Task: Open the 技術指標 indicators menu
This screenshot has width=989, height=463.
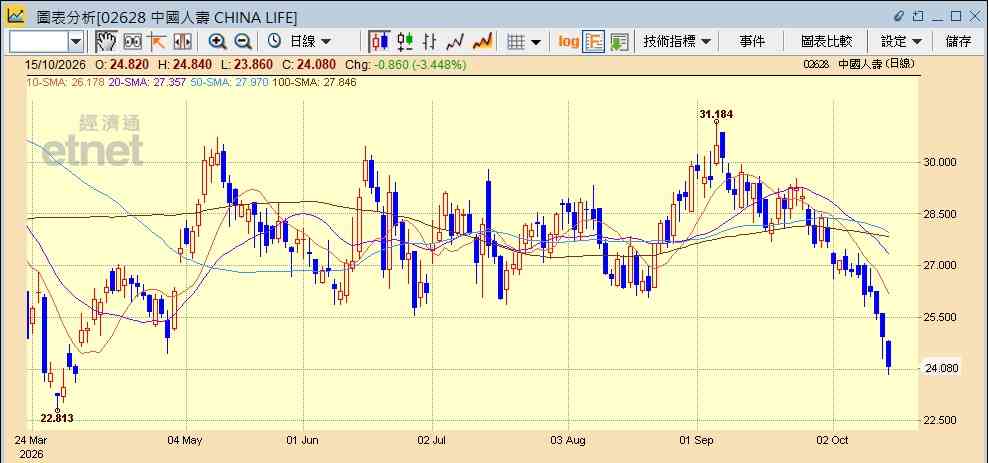Action: coord(677,42)
